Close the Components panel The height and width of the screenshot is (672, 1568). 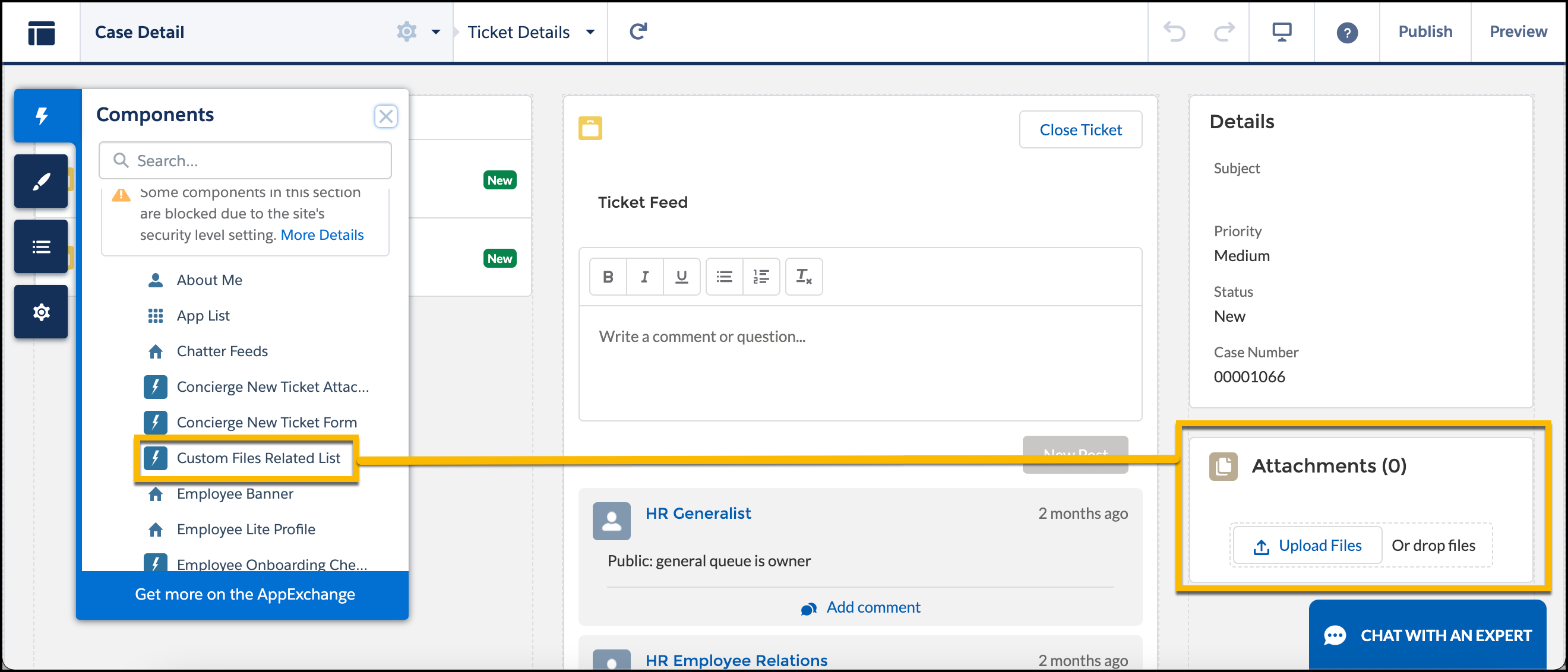386,116
